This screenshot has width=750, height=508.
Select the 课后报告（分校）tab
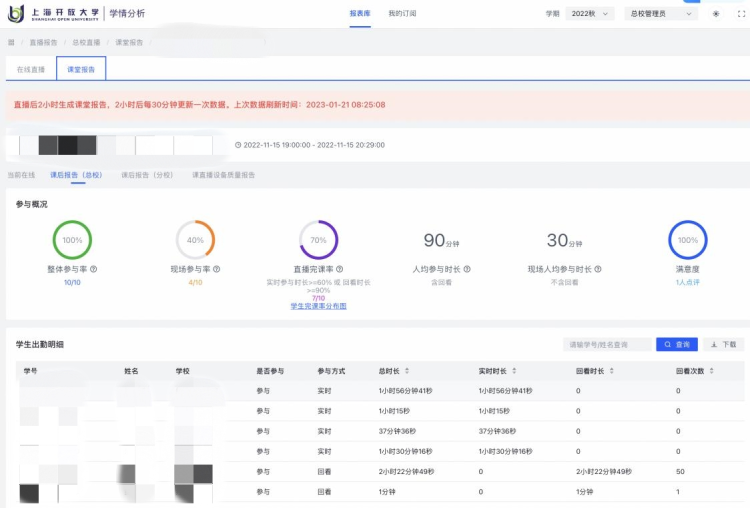[x=146, y=175]
